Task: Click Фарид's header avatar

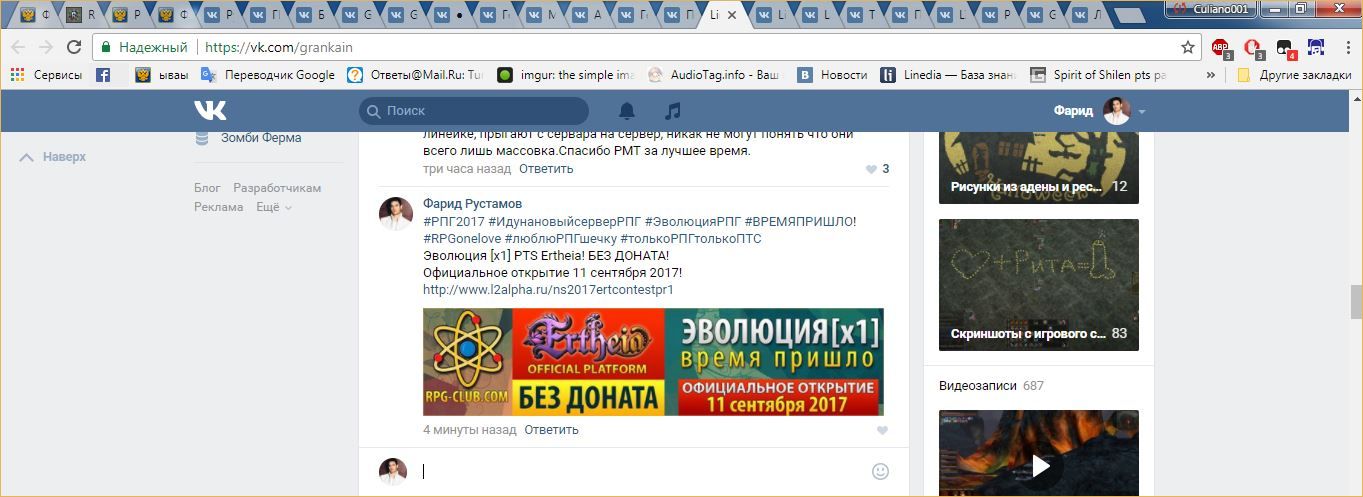Action: (x=1116, y=111)
